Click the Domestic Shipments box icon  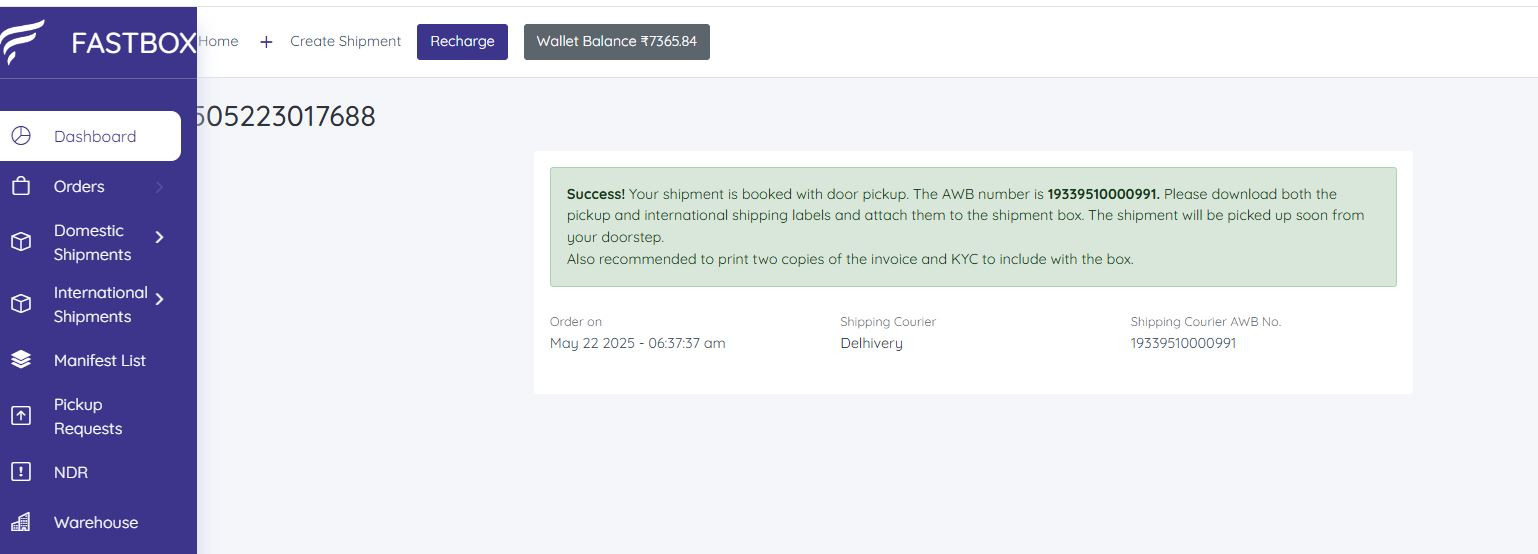[x=21, y=242]
